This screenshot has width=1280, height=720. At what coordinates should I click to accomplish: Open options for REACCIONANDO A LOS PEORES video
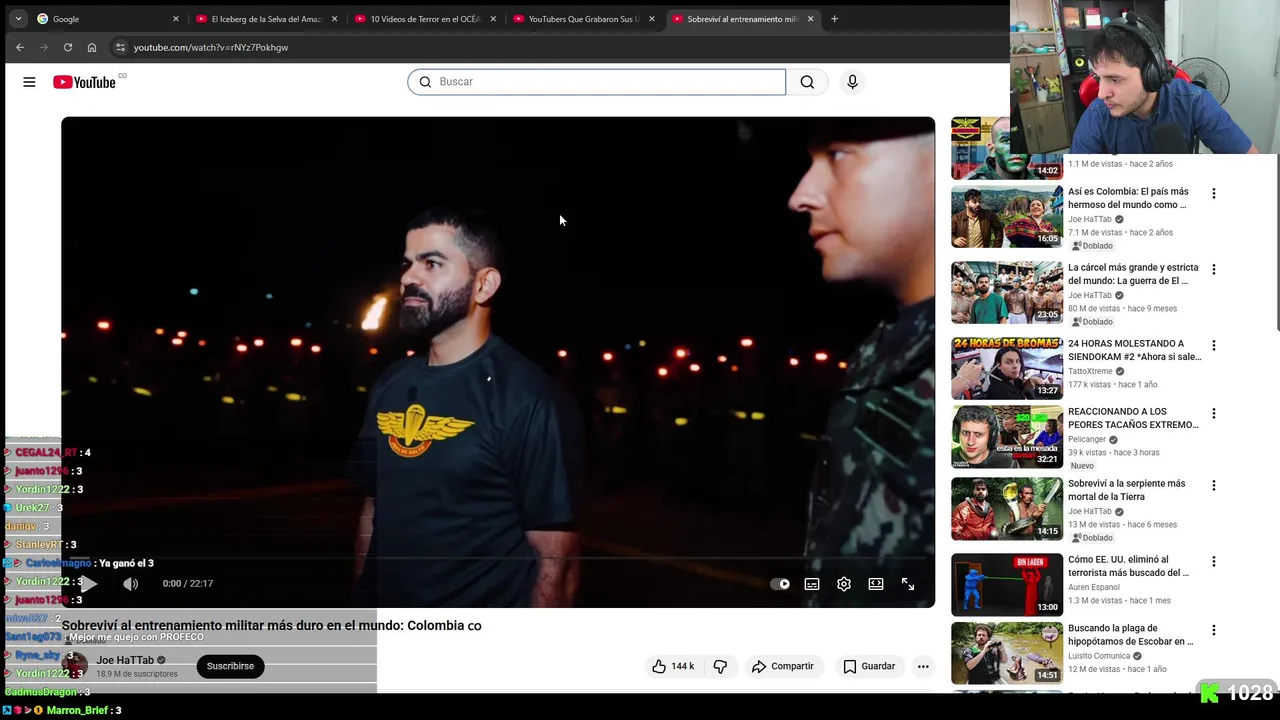pos(1214,413)
